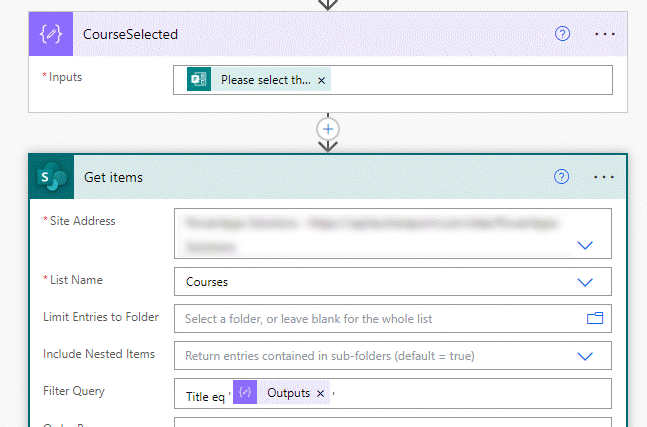Expand the Include Nested Items dropdown
The height and width of the screenshot is (427, 647).
point(585,356)
